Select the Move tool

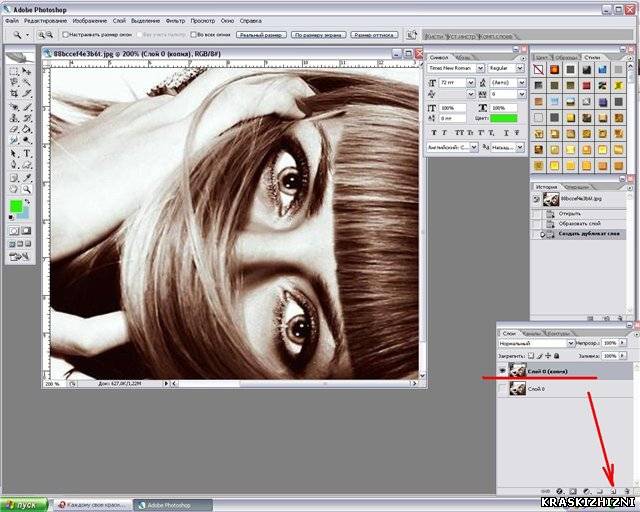pyautogui.click(x=27, y=71)
